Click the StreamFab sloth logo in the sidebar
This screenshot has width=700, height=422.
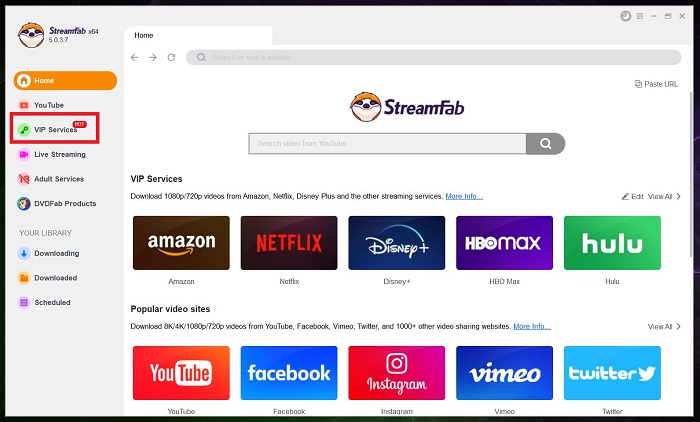pos(31,35)
